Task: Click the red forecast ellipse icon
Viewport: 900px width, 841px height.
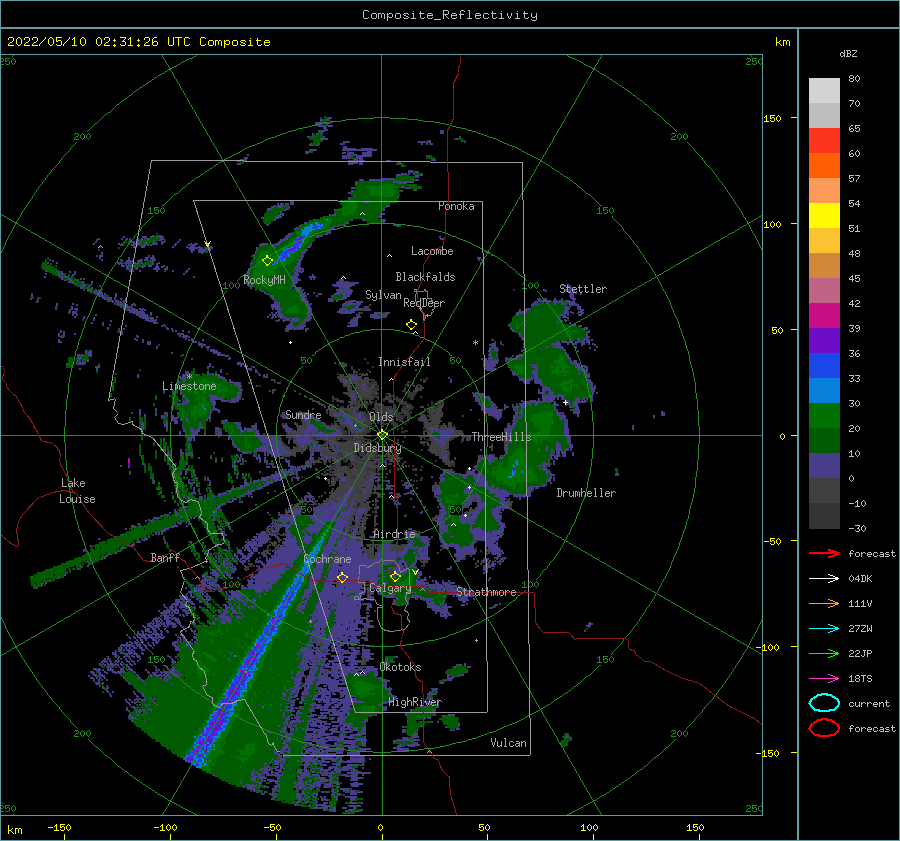Action: (x=824, y=728)
